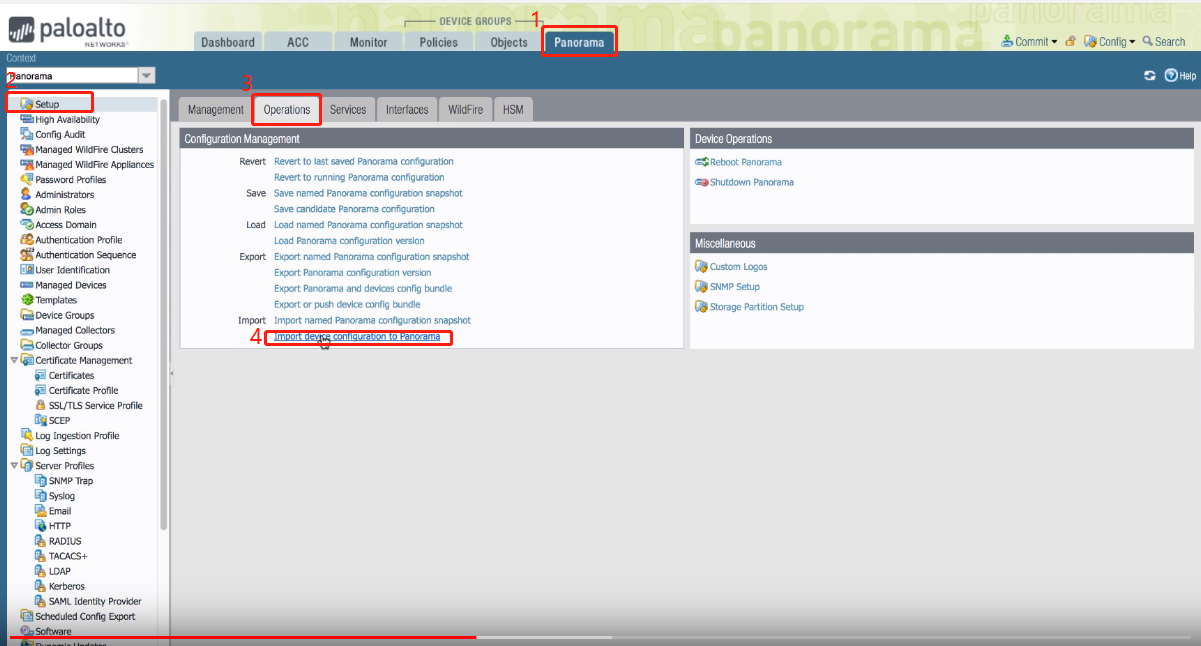
Task: Click the Shutdown Panorama icon
Action: [701, 183]
